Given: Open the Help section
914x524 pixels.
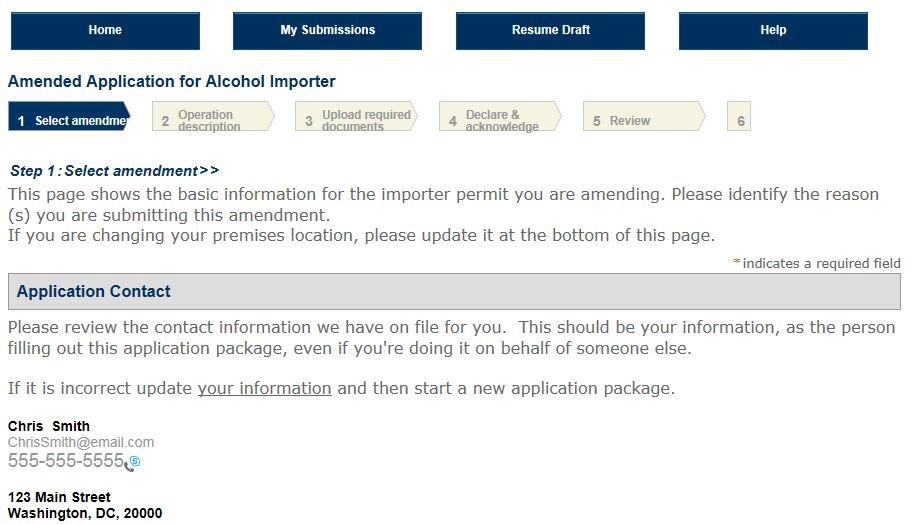Looking at the screenshot, I should pos(773,30).
